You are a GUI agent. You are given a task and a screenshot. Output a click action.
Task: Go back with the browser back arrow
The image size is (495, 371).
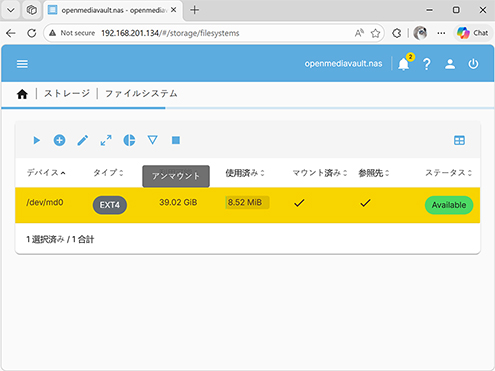coord(11,33)
